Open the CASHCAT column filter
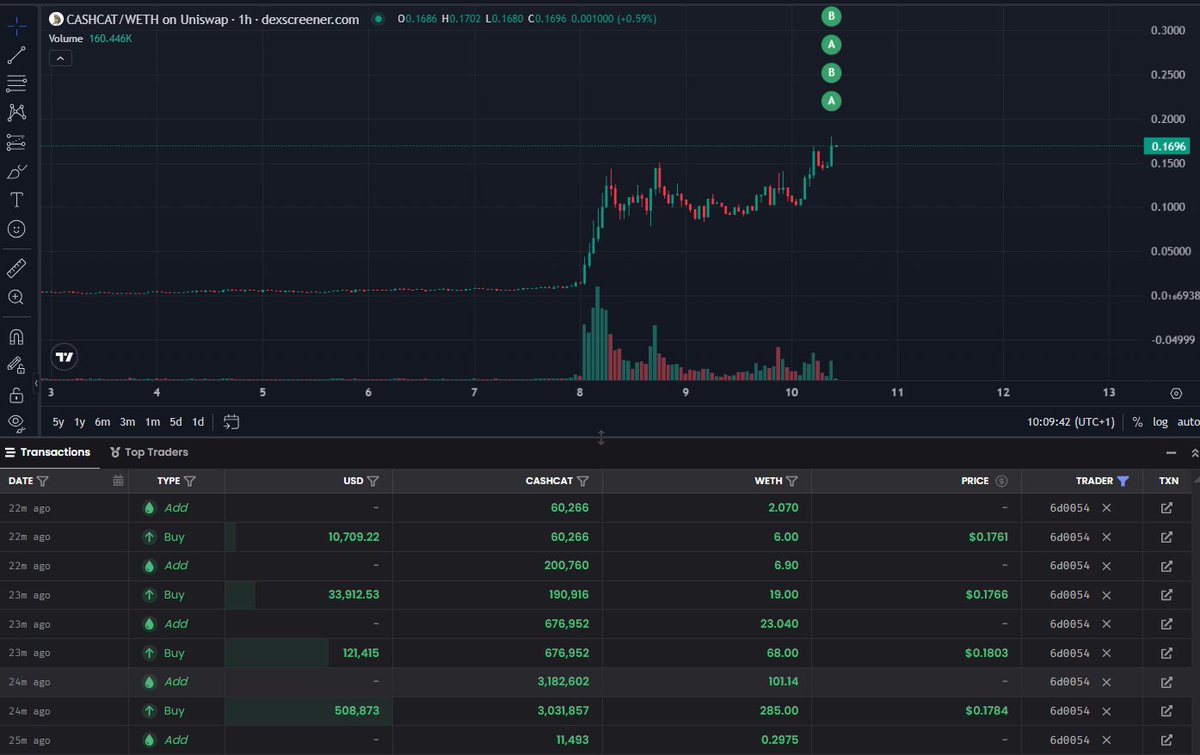Screen dimensions: 1200x755 pos(583,481)
